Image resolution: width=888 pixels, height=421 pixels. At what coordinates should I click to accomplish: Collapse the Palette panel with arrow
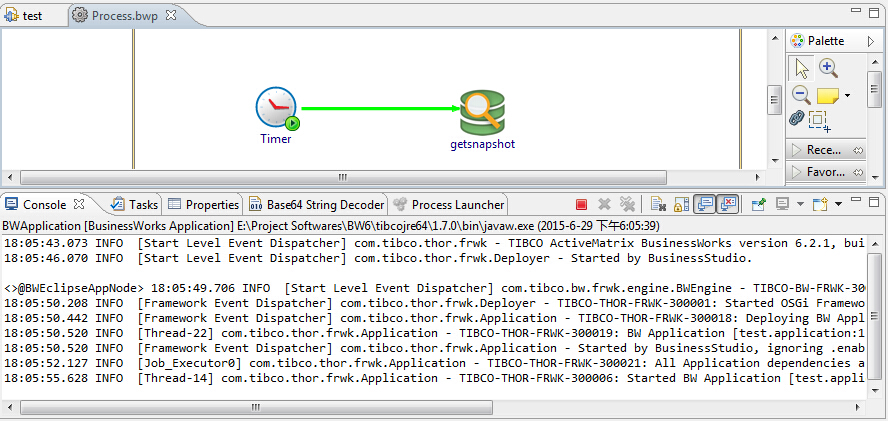(x=871, y=41)
